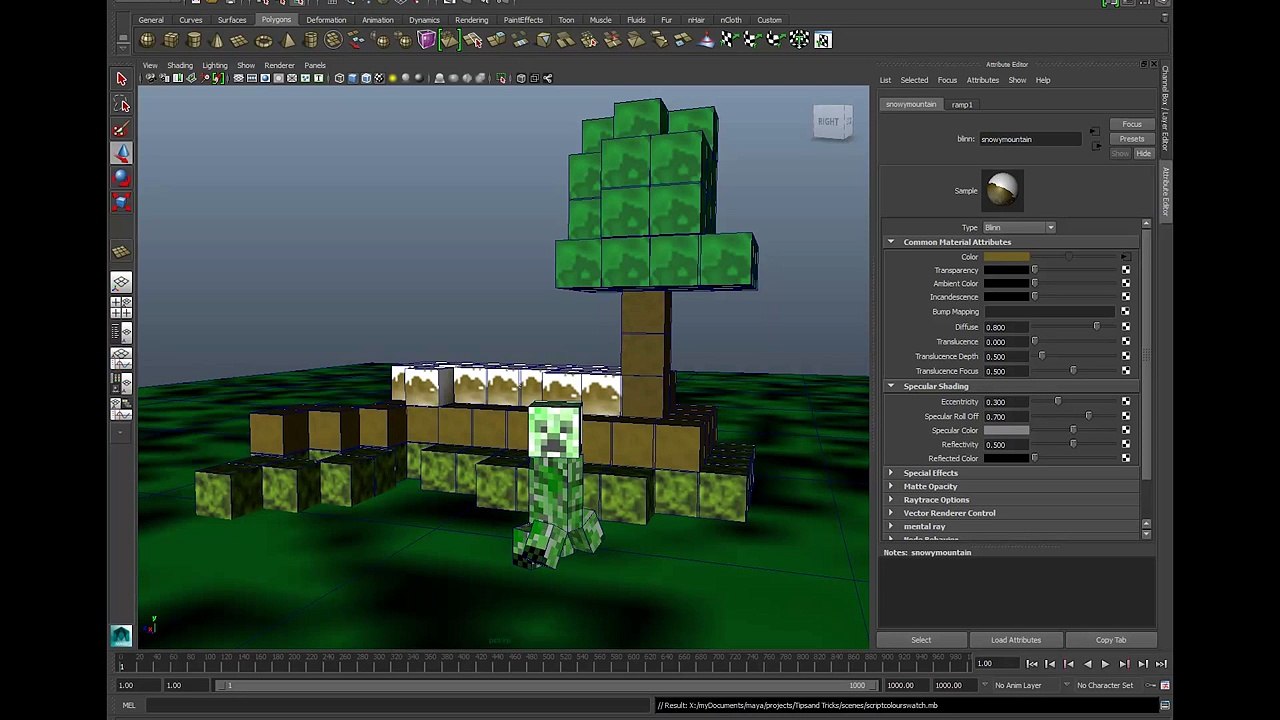The width and height of the screenshot is (1280, 720).
Task: Click the material Color swatch
Action: (x=1006, y=257)
